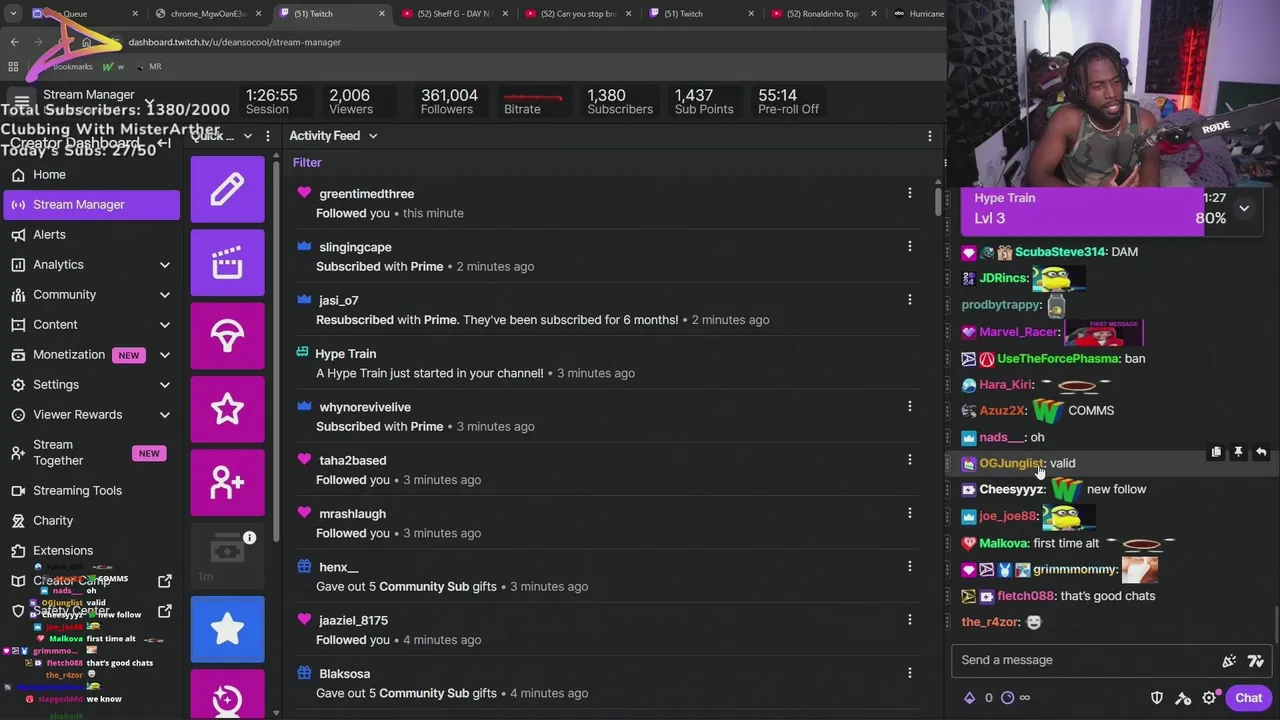Click the add-user quick action tile
1280x720 pixels.
[227, 483]
